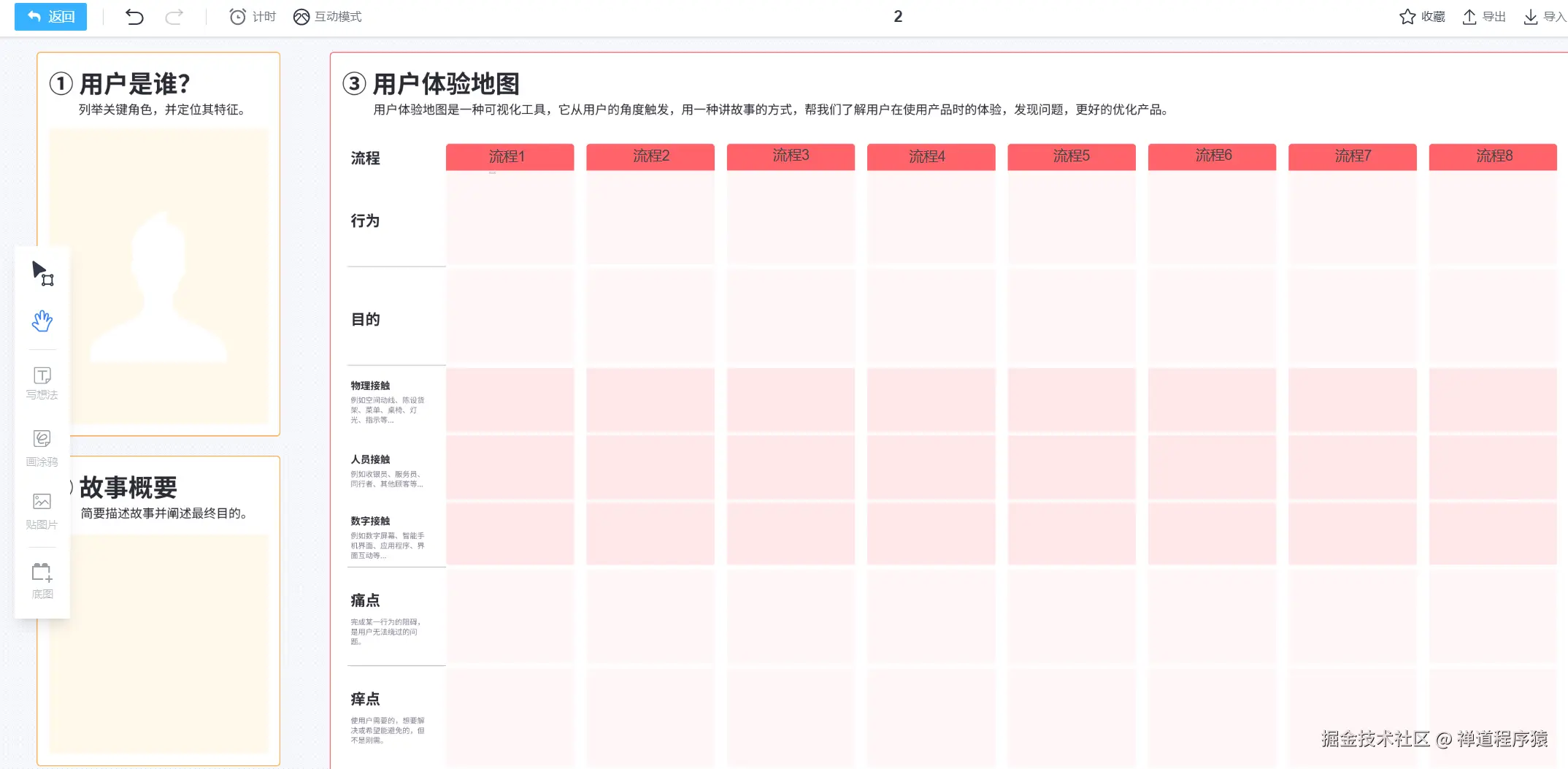
Task: Toggle 互动模式 interactive mode
Action: pos(327,16)
